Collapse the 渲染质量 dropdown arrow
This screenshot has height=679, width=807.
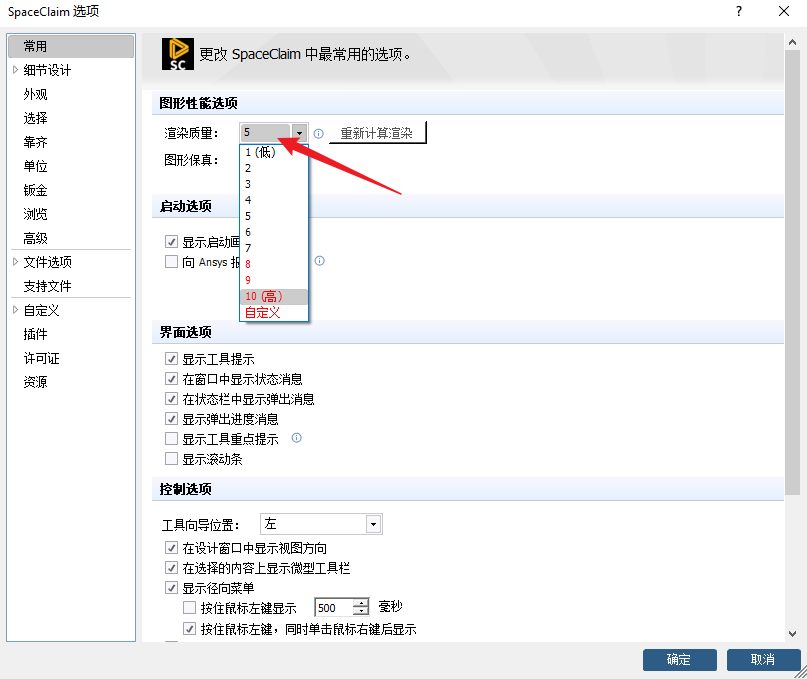pyautogui.click(x=299, y=133)
